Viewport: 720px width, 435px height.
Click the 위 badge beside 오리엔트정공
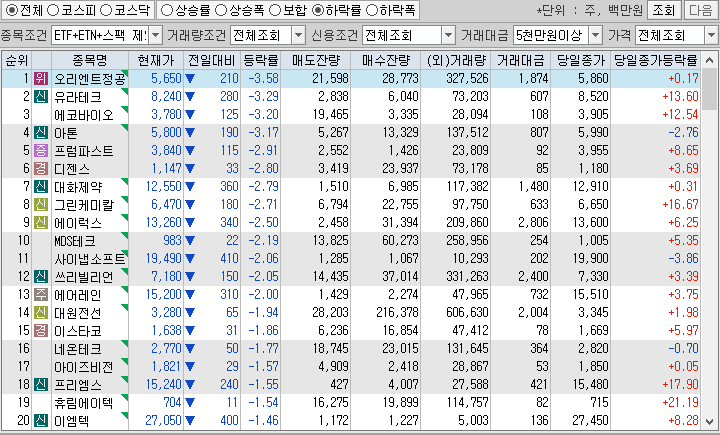tap(41, 79)
